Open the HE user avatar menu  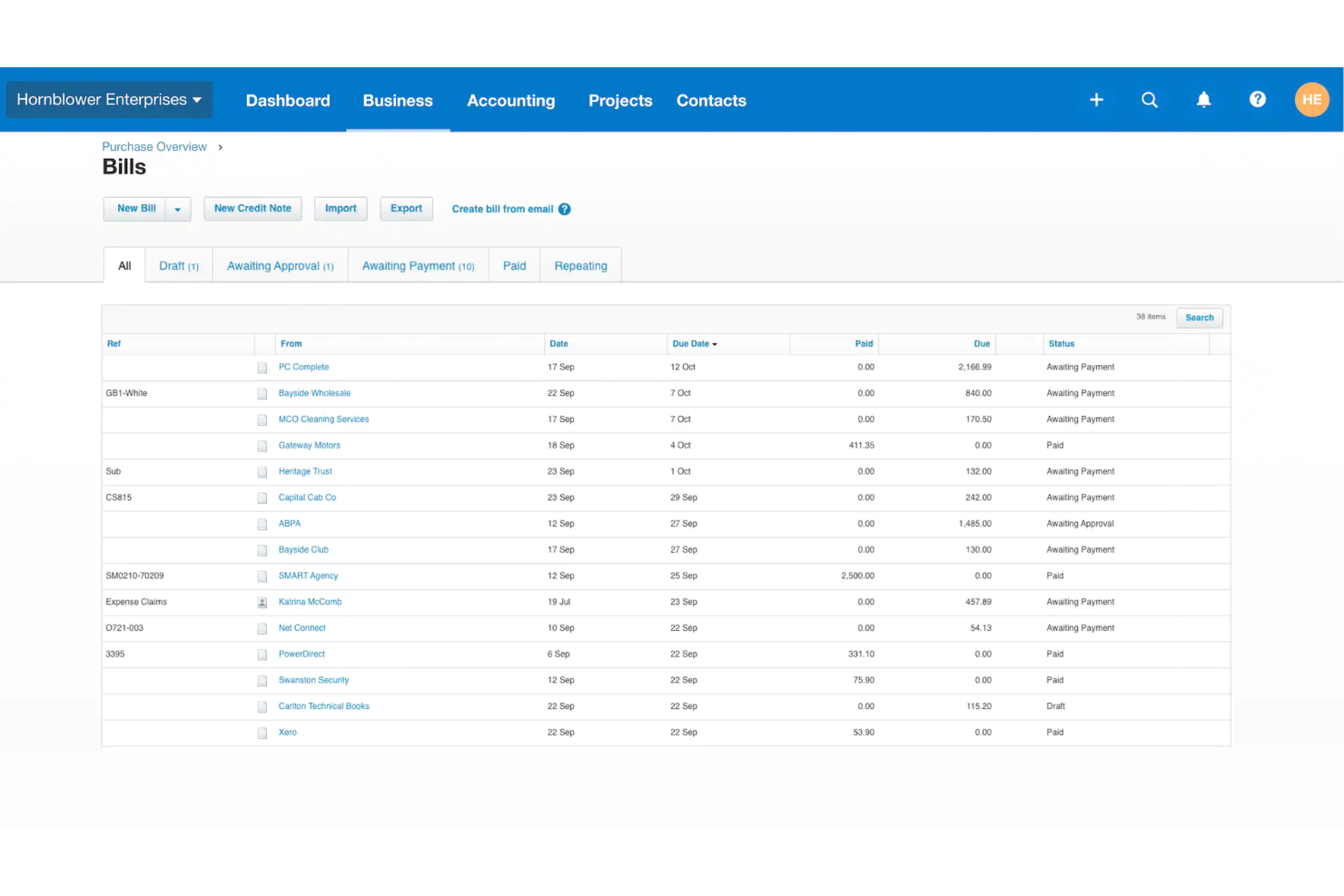click(x=1312, y=99)
